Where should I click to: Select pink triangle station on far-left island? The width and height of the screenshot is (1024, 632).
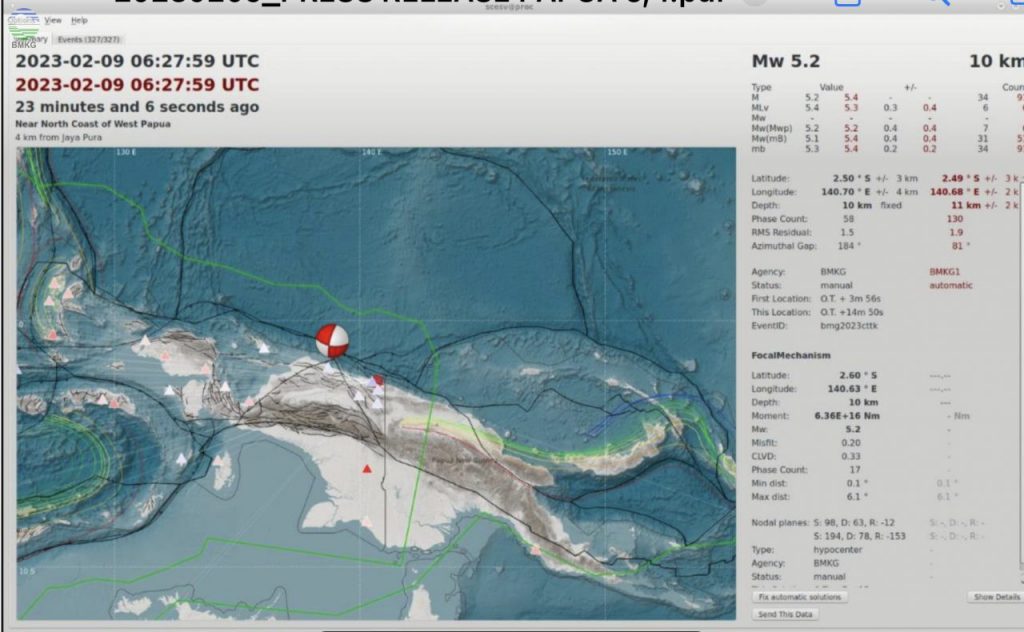pos(52,335)
